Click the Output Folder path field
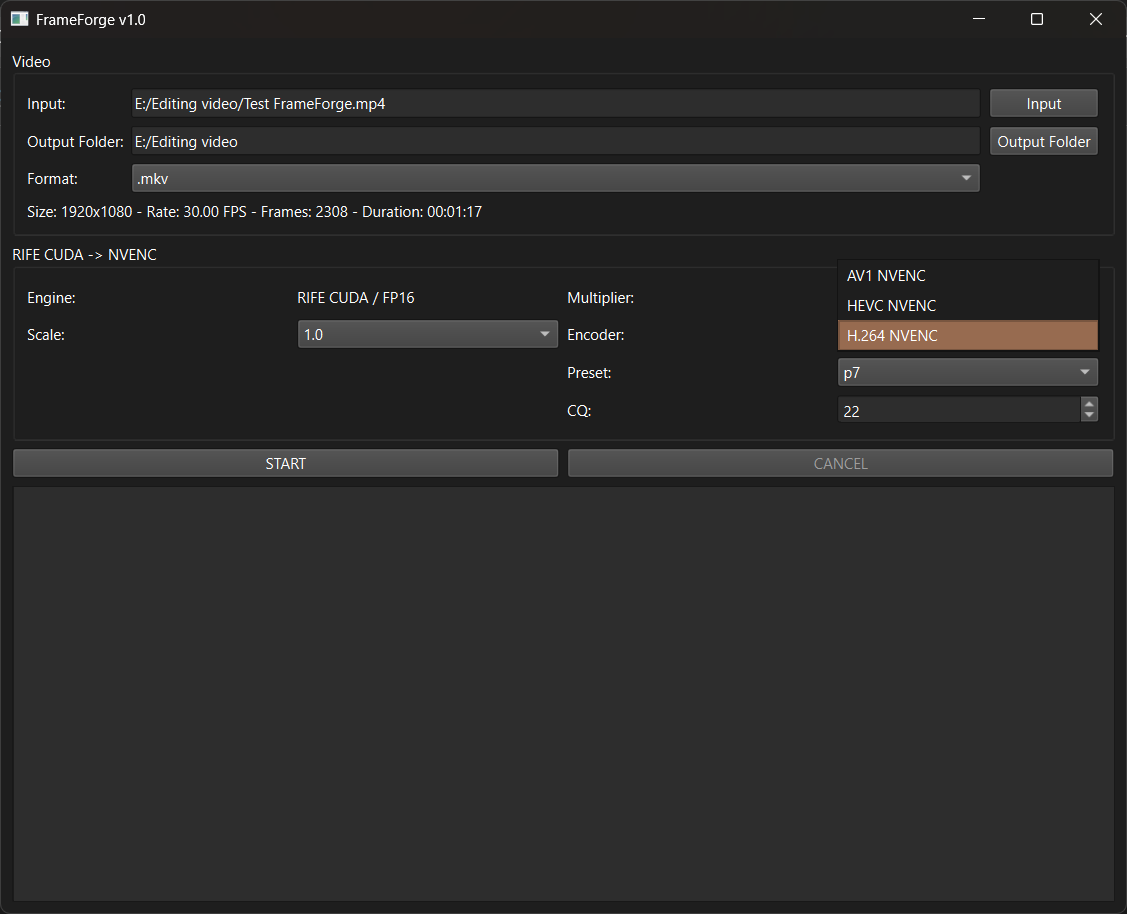The width and height of the screenshot is (1127, 914). point(556,142)
